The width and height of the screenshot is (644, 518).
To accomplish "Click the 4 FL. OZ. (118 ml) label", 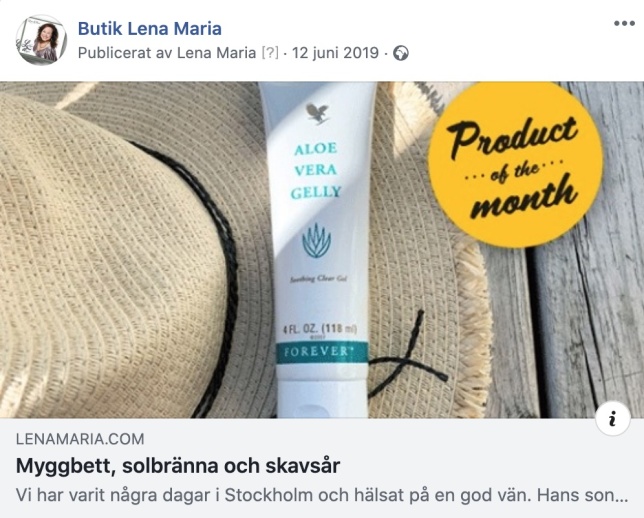I will pyautogui.click(x=320, y=329).
